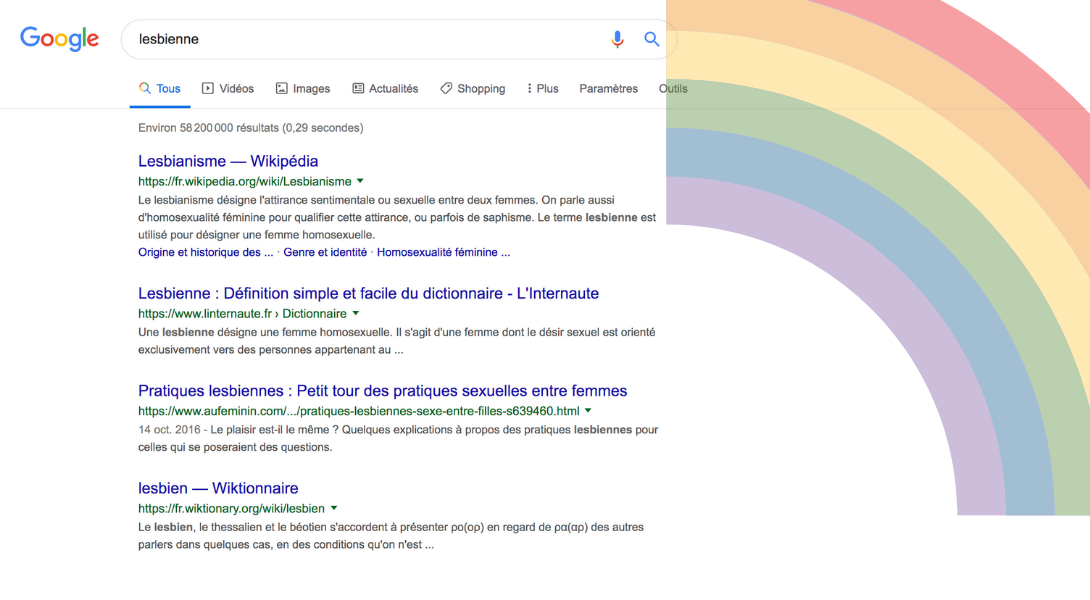Expand dropdown arrow next to aufeminin.com URL

(588, 410)
